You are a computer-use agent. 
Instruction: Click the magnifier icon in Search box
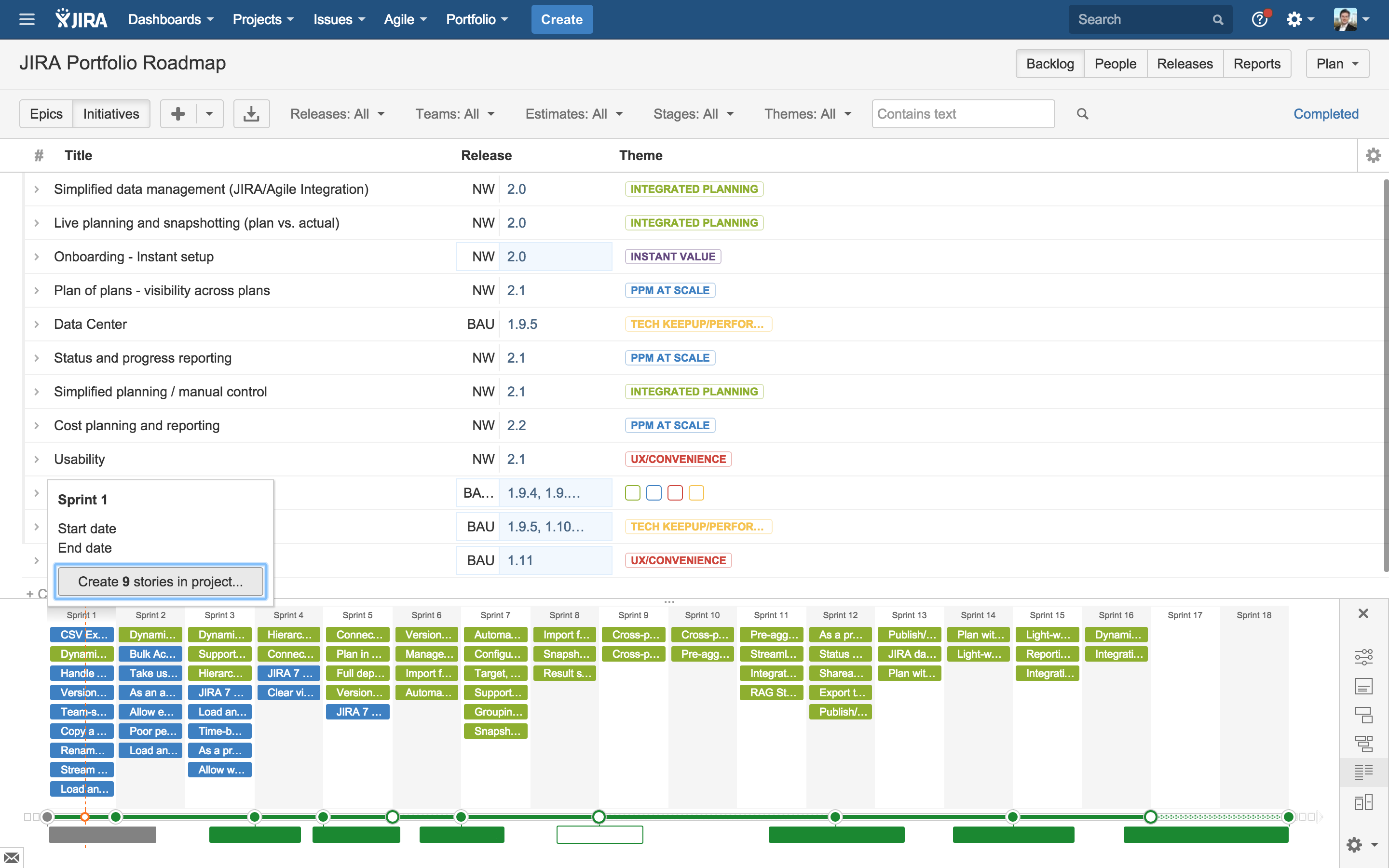point(1217,19)
